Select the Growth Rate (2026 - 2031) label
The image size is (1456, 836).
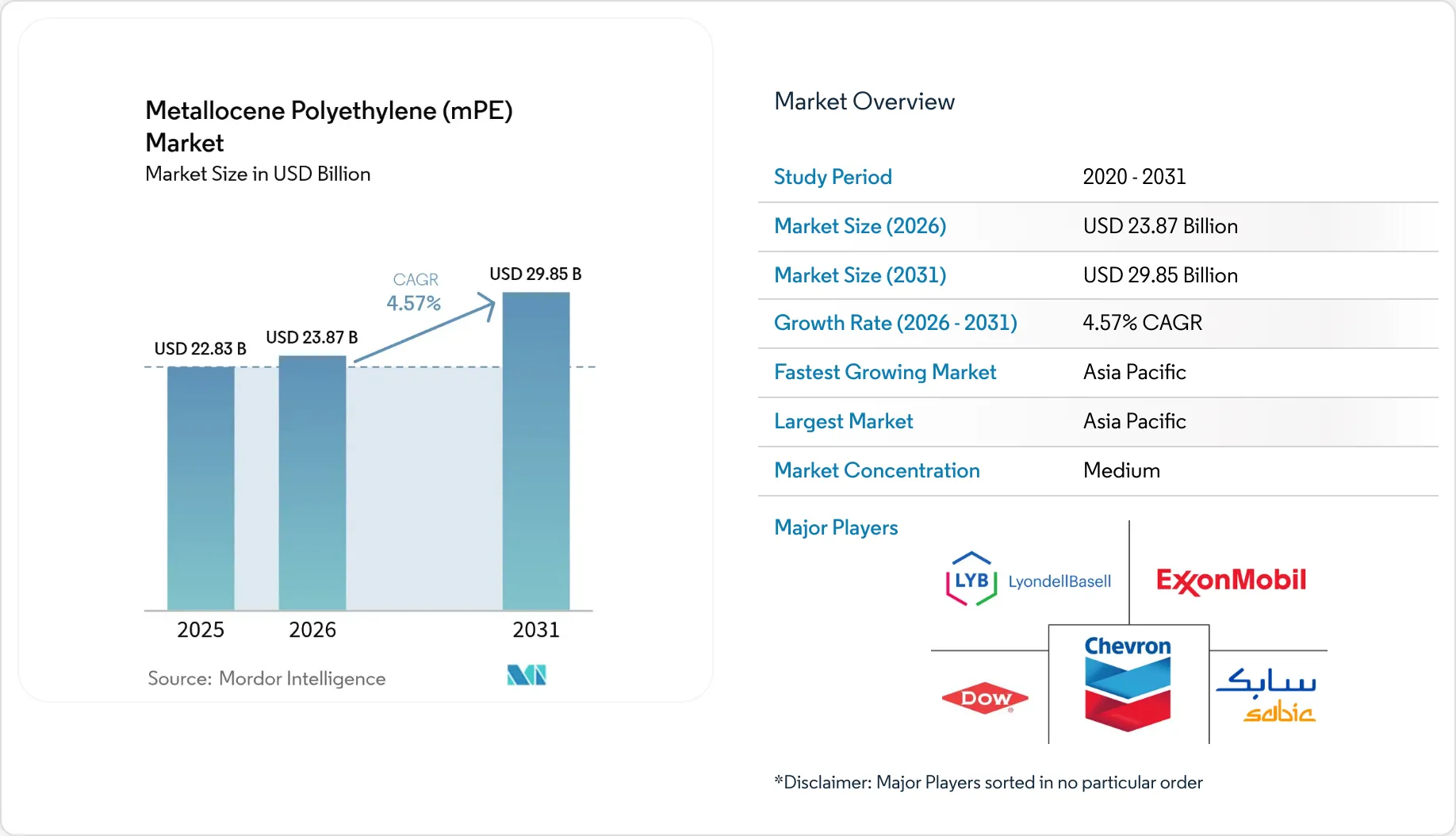coord(895,323)
